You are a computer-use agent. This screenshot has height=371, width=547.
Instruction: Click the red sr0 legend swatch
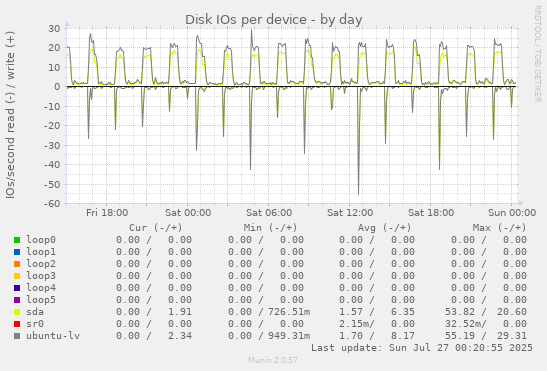pyautogui.click(x=17, y=324)
